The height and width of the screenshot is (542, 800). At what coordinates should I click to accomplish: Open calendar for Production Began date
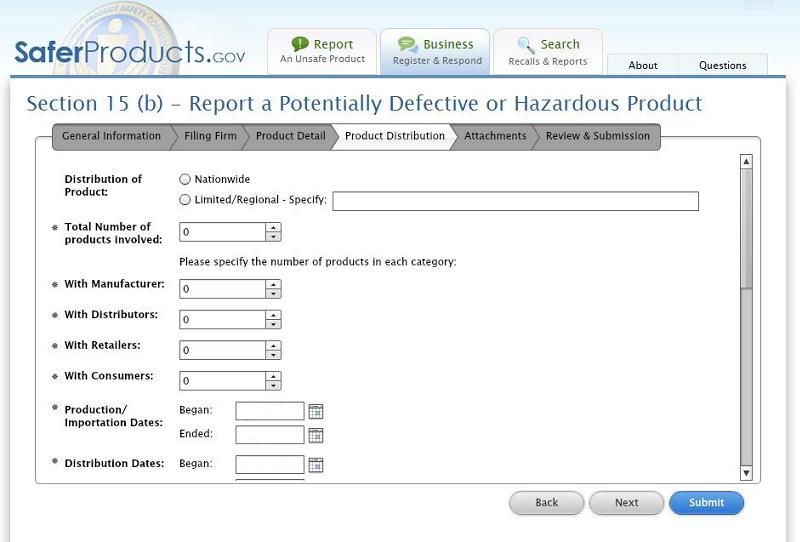[316, 411]
